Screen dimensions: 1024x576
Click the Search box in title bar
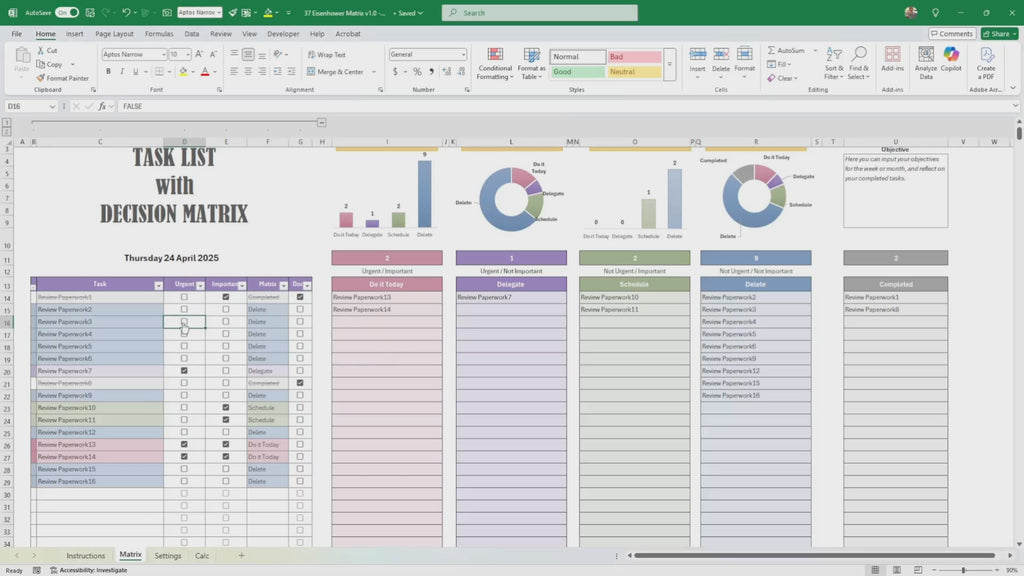coord(540,13)
